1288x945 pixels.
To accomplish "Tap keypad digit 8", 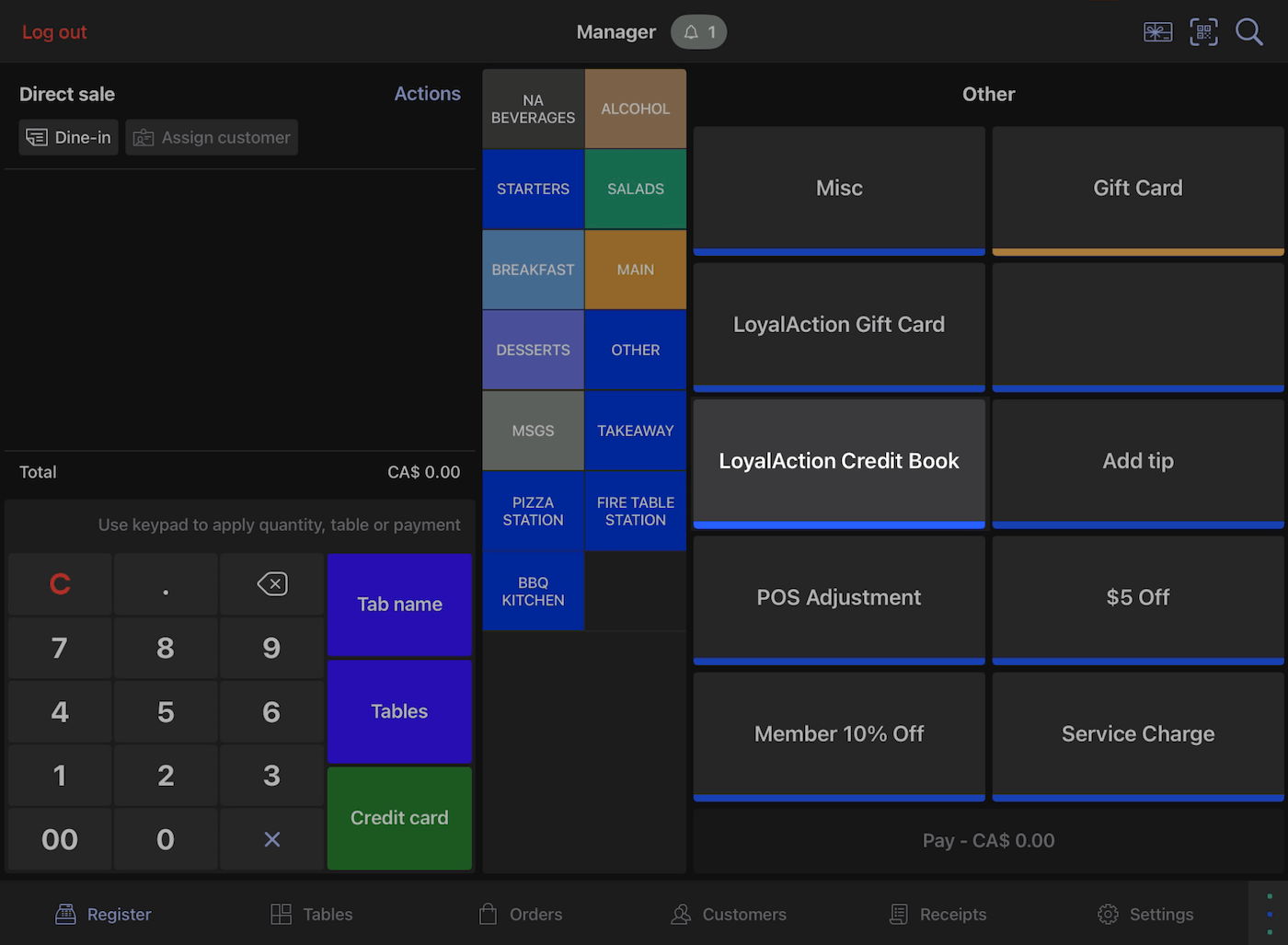I will point(166,648).
